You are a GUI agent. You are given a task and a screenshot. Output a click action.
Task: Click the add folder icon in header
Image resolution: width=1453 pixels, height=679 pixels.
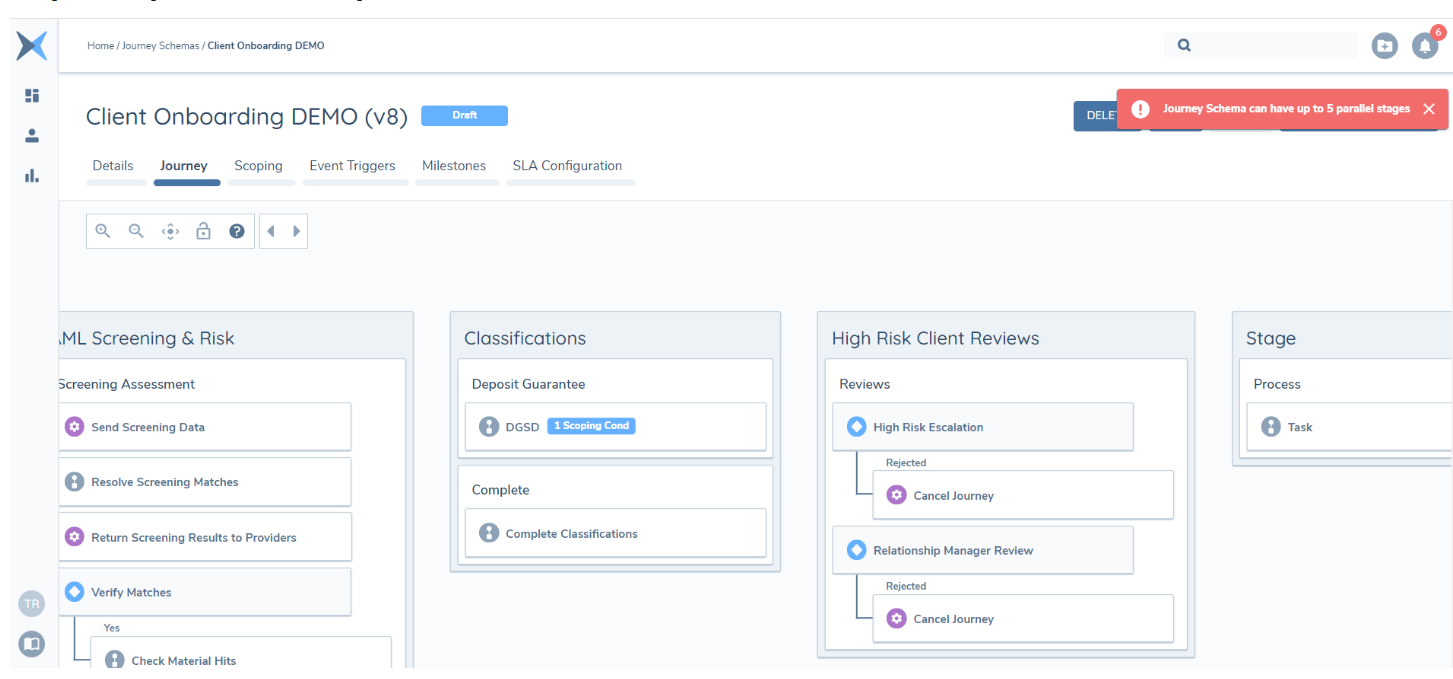1384,45
